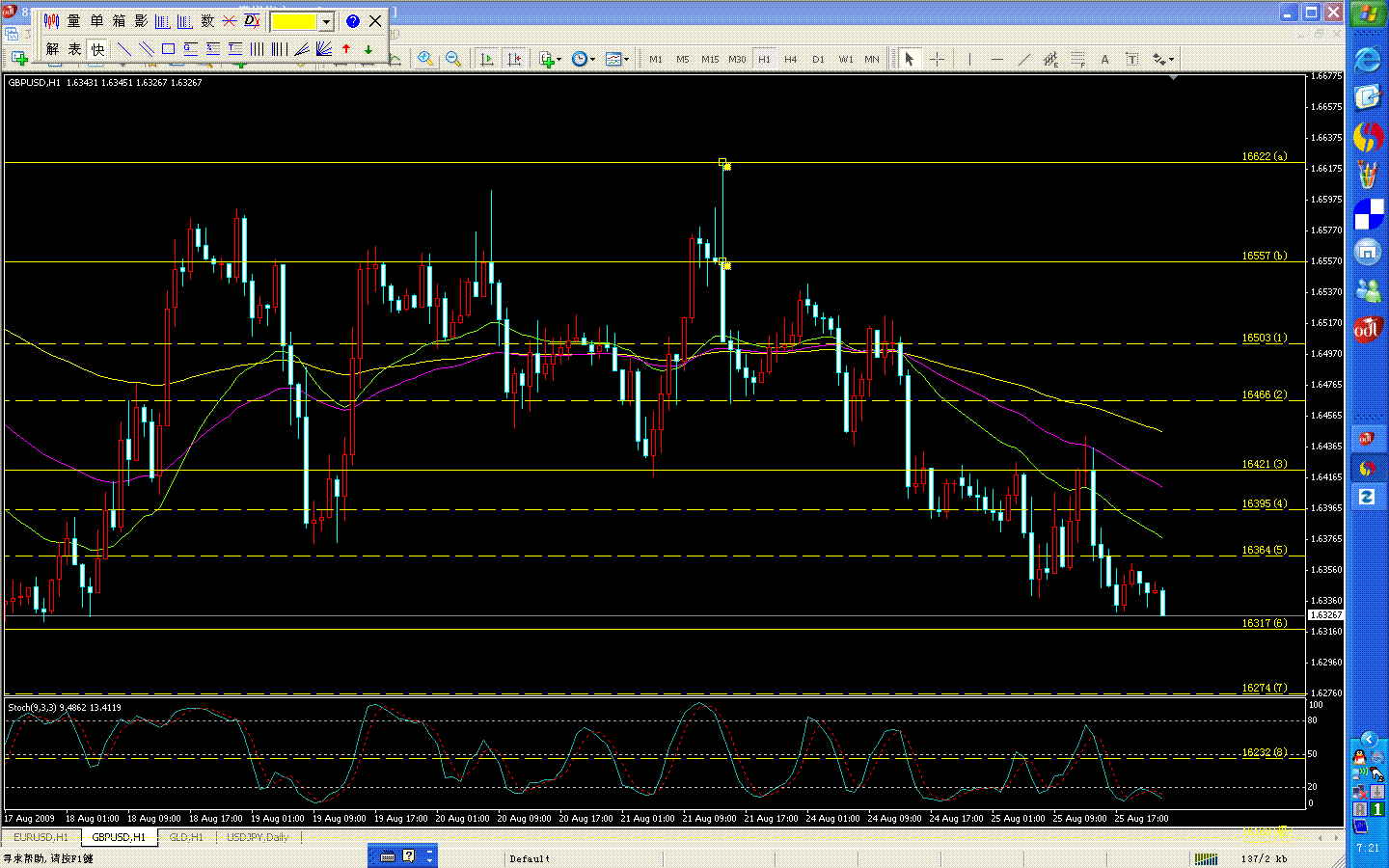The image size is (1389, 868).
Task: Open the chart templates dropdown
Action: point(617,59)
